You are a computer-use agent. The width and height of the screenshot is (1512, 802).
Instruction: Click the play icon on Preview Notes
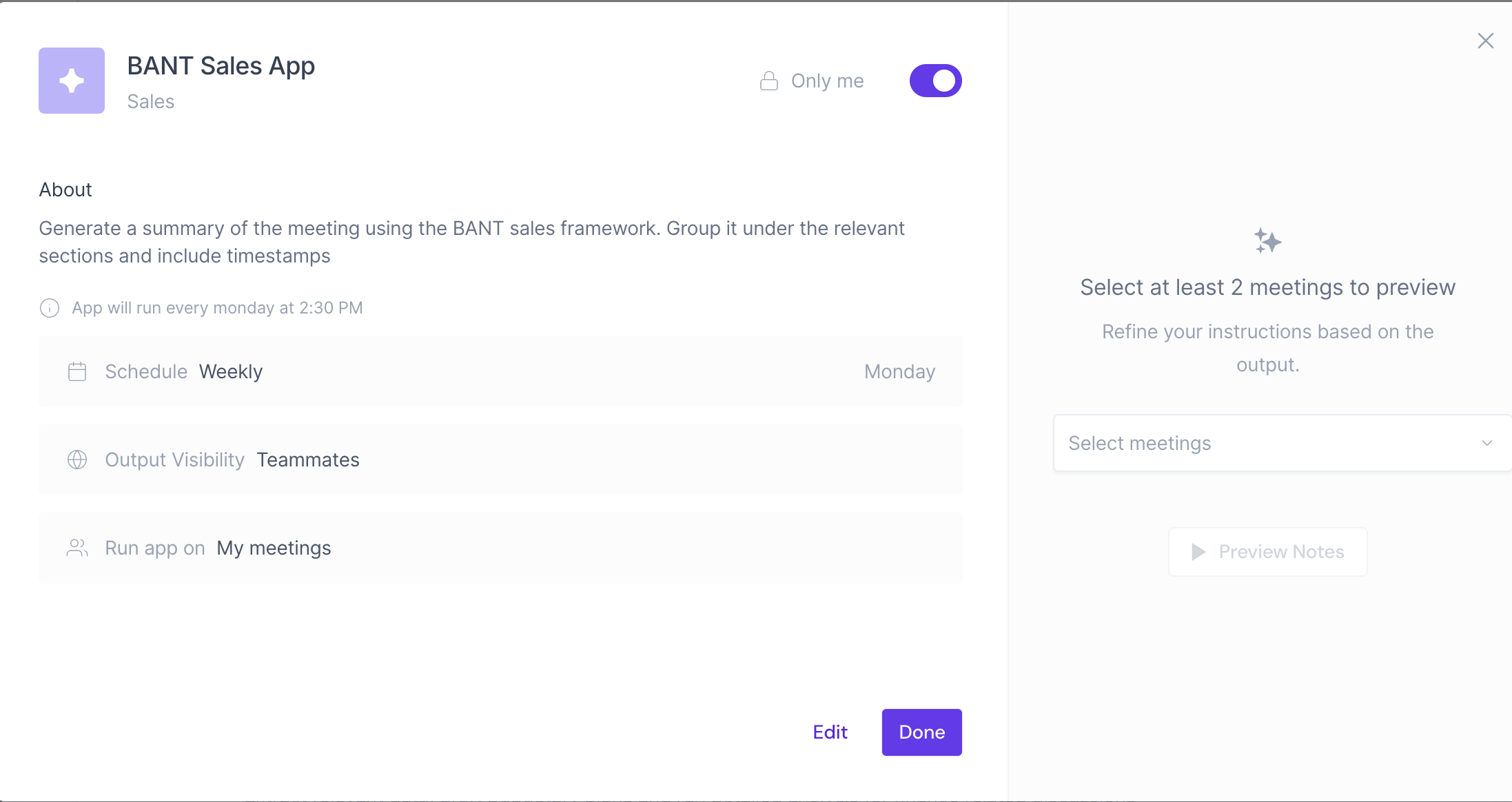[x=1198, y=552]
